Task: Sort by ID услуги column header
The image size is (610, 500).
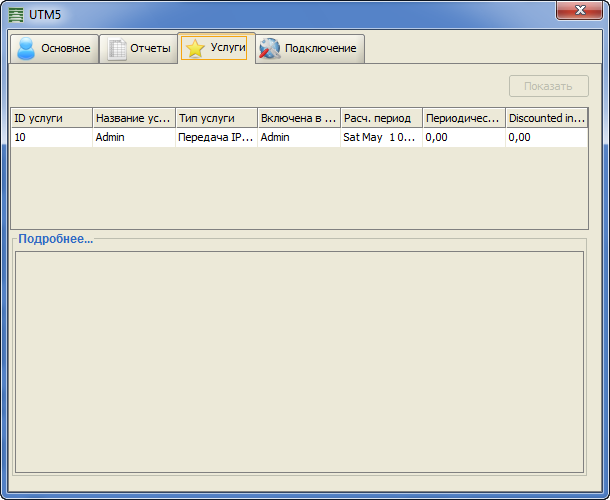Action: click(51, 118)
